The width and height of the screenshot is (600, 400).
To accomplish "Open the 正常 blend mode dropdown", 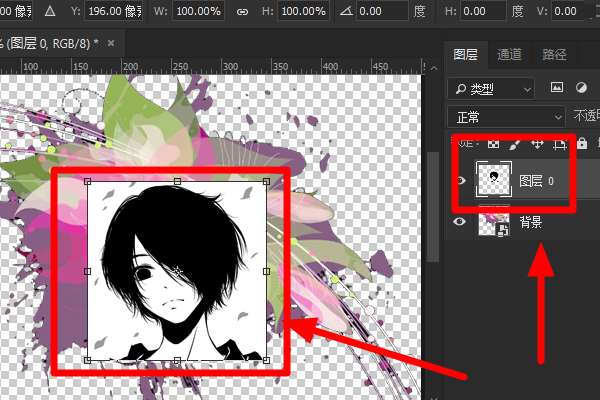I will 506,117.
